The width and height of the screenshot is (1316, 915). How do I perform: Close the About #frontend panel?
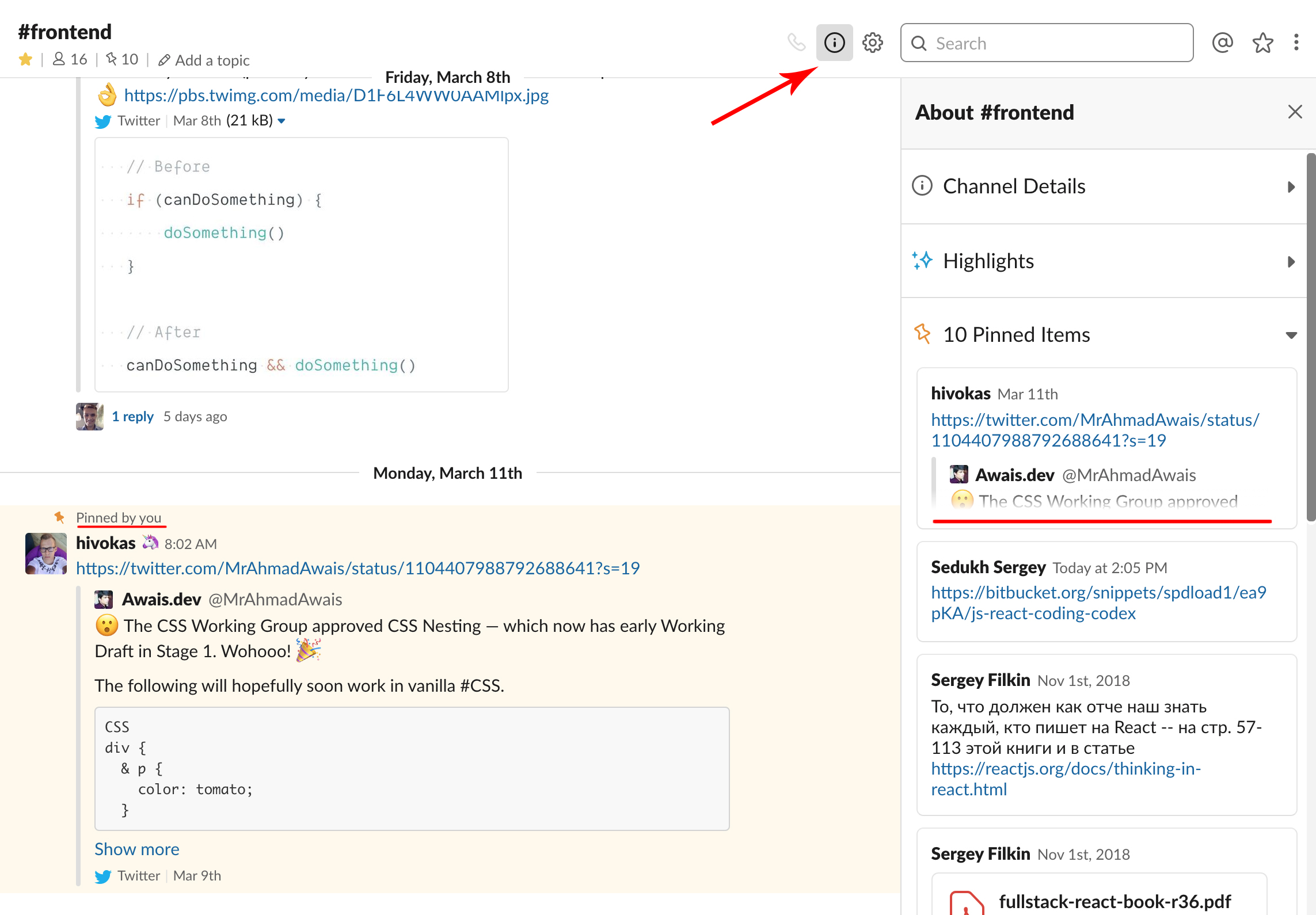pos(1295,112)
